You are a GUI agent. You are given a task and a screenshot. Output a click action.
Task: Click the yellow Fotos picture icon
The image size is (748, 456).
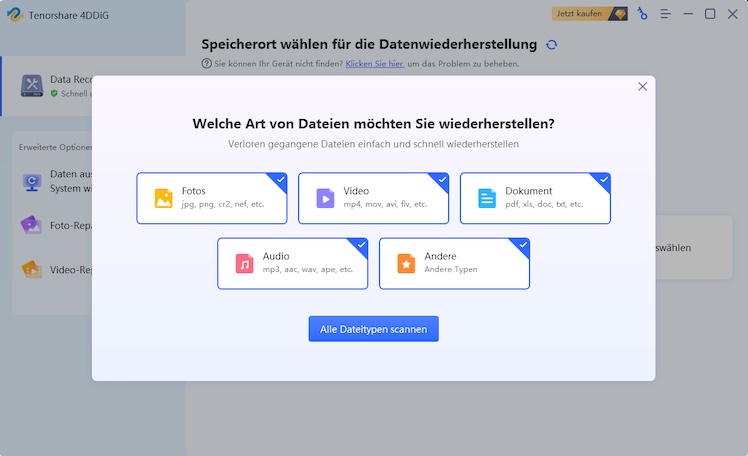(x=163, y=198)
